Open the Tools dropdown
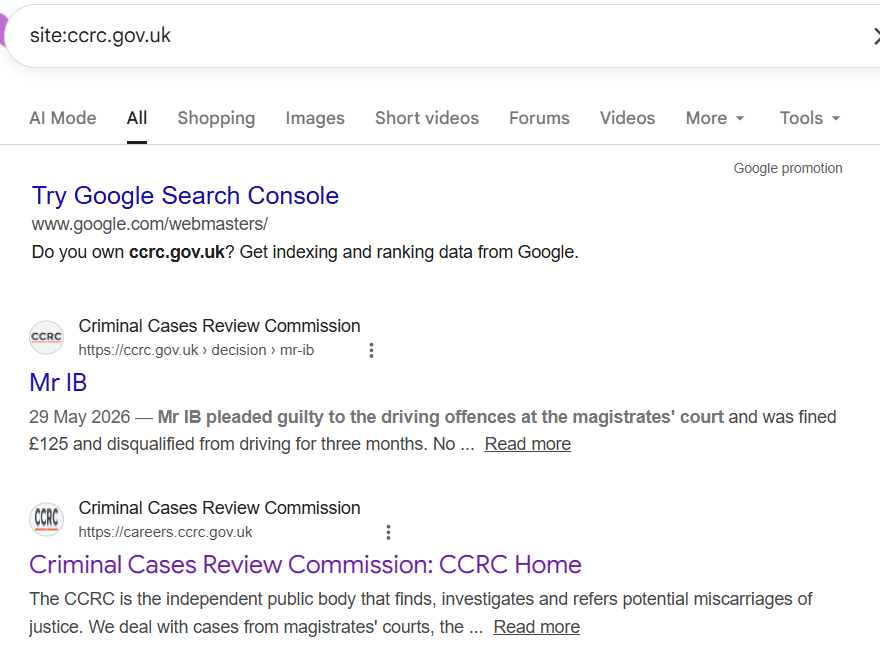 coord(810,118)
